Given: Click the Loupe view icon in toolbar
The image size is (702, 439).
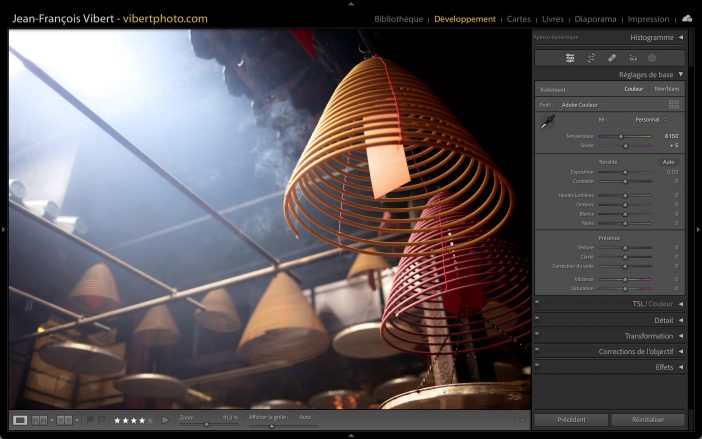Looking at the screenshot, I should point(20,420).
